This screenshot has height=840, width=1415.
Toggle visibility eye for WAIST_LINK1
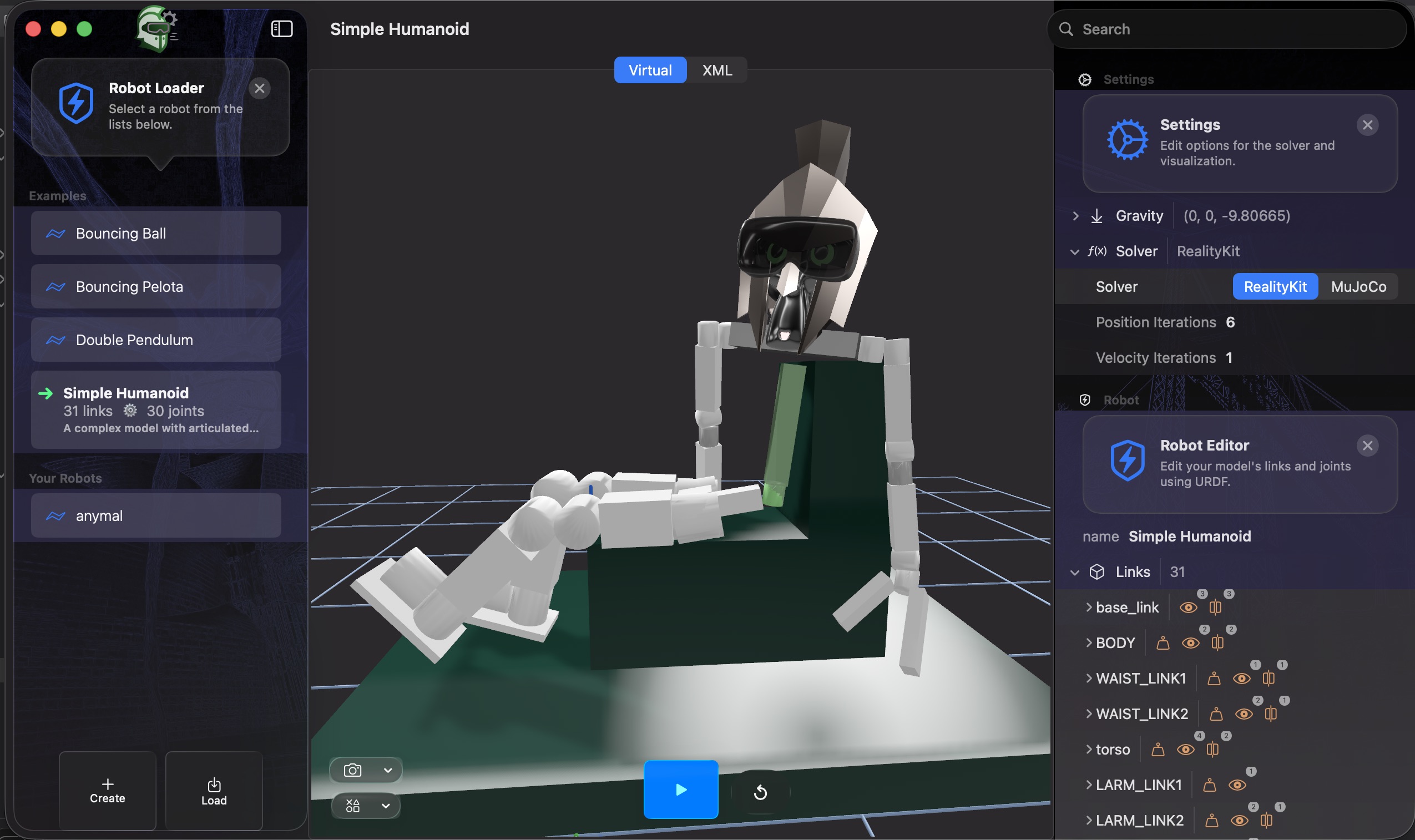click(x=1241, y=679)
